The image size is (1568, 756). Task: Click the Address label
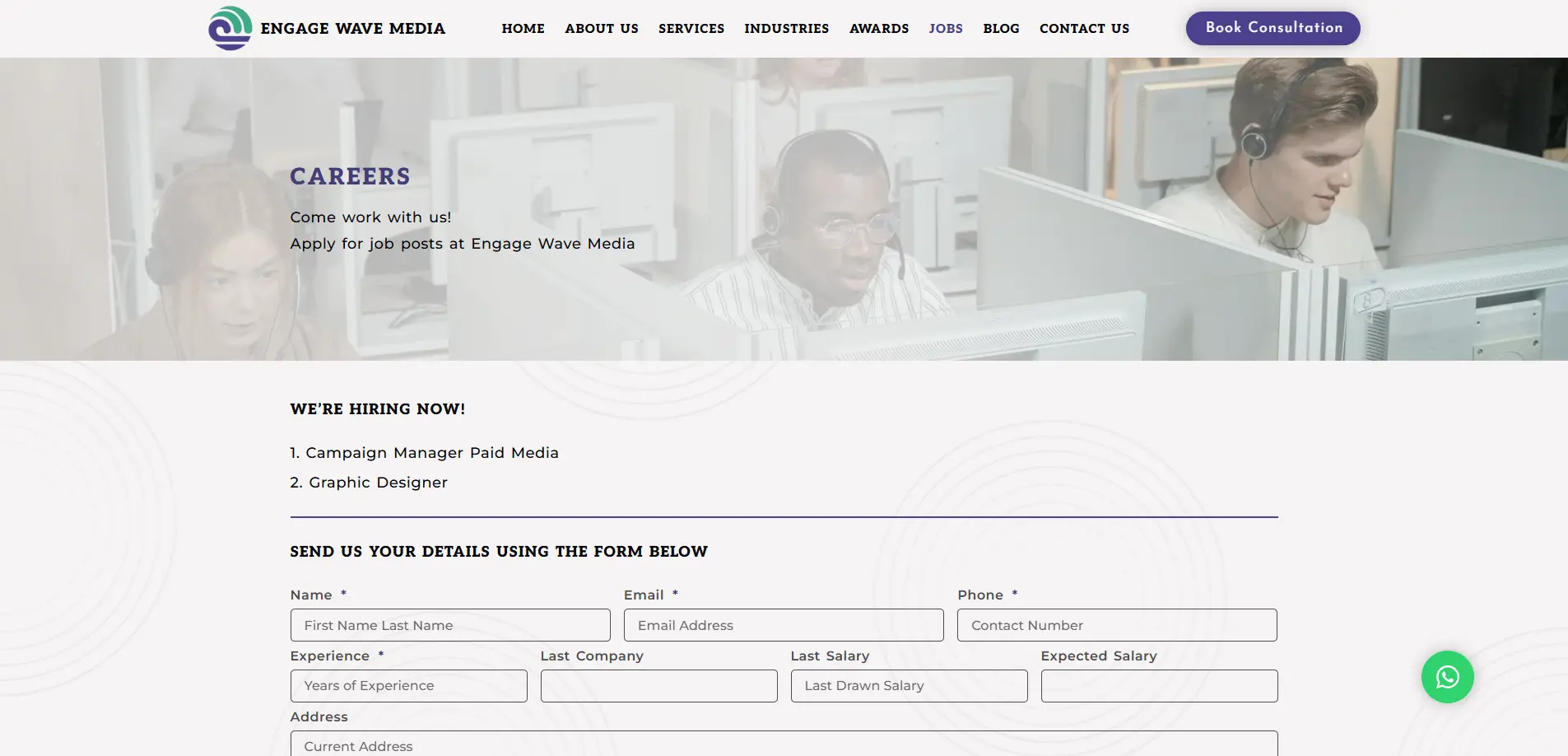319,716
